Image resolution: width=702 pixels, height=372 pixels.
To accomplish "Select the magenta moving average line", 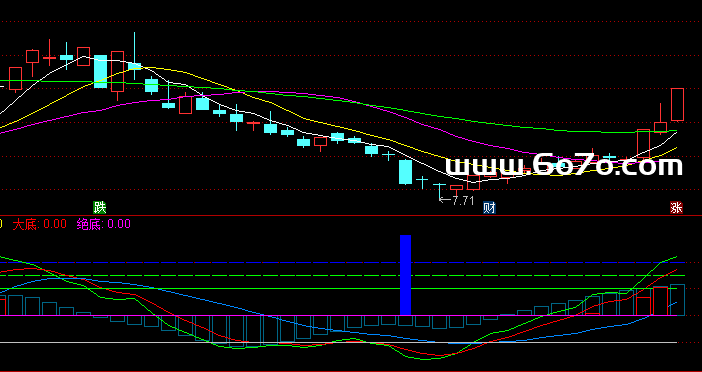I will [313, 95].
